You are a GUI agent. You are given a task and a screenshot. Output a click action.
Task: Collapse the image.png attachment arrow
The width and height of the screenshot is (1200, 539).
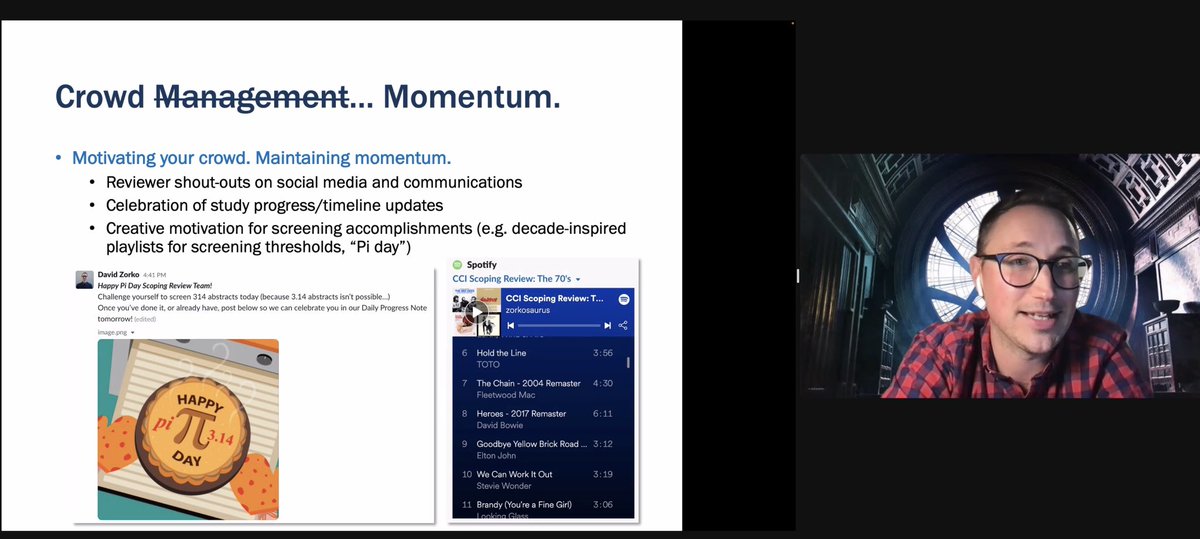(132, 331)
